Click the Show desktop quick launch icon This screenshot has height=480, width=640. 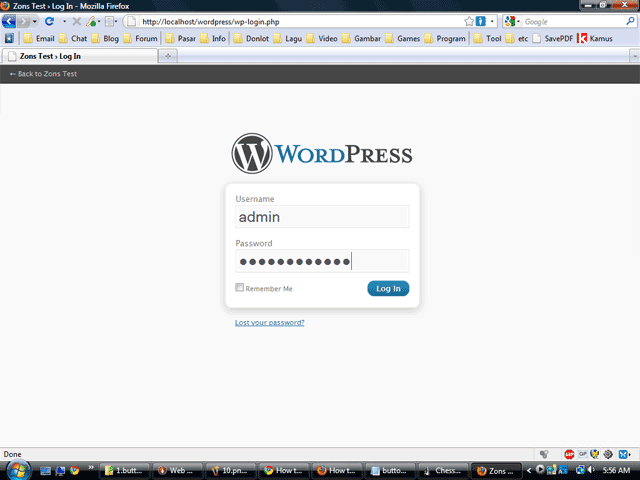(45, 471)
